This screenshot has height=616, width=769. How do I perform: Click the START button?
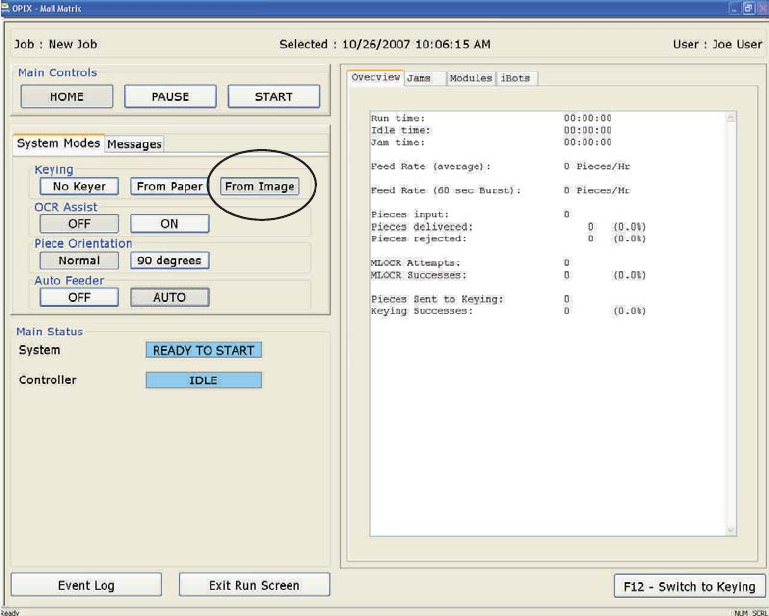[274, 97]
